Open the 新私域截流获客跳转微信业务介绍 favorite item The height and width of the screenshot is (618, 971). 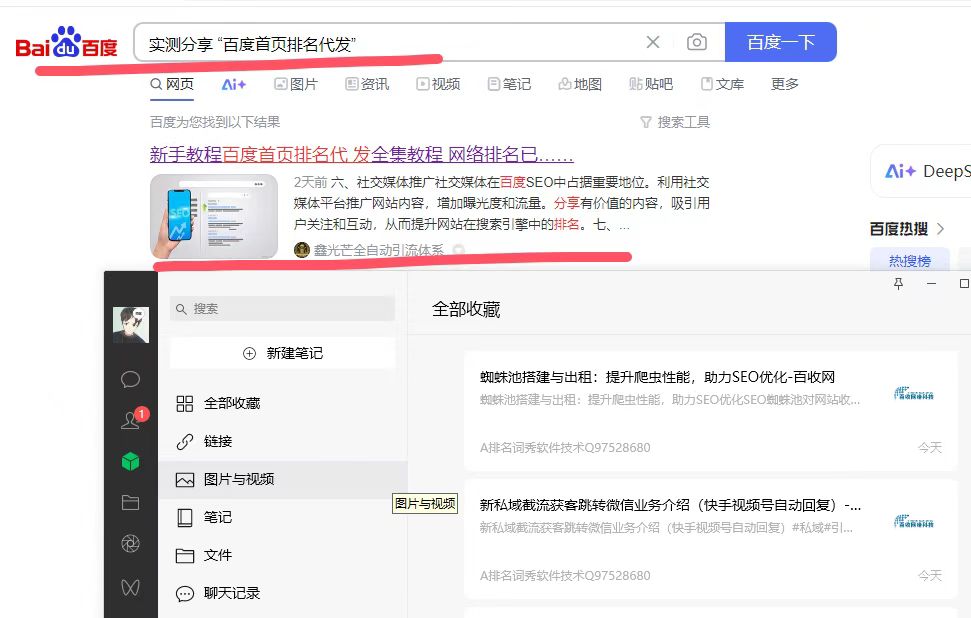(x=710, y=539)
